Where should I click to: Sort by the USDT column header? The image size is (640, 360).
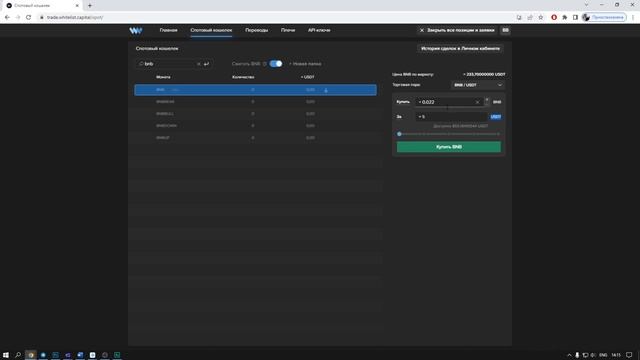pyautogui.click(x=307, y=77)
